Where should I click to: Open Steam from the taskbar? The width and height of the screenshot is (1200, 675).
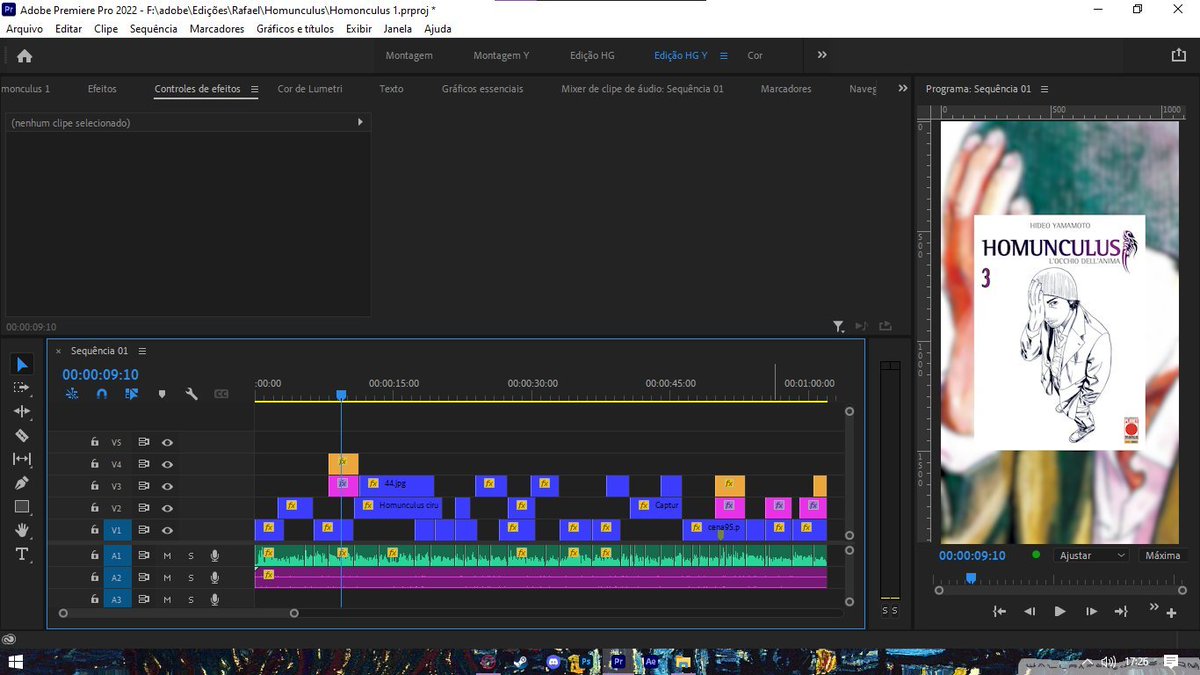520,661
